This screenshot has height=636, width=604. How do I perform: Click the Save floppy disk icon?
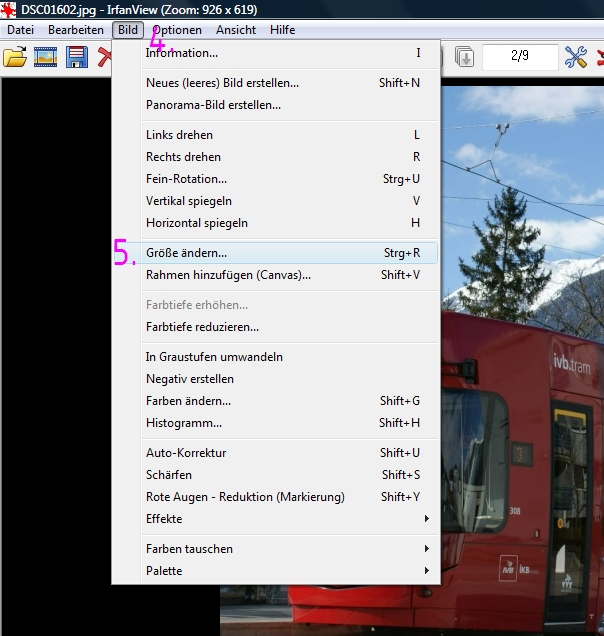(76, 57)
